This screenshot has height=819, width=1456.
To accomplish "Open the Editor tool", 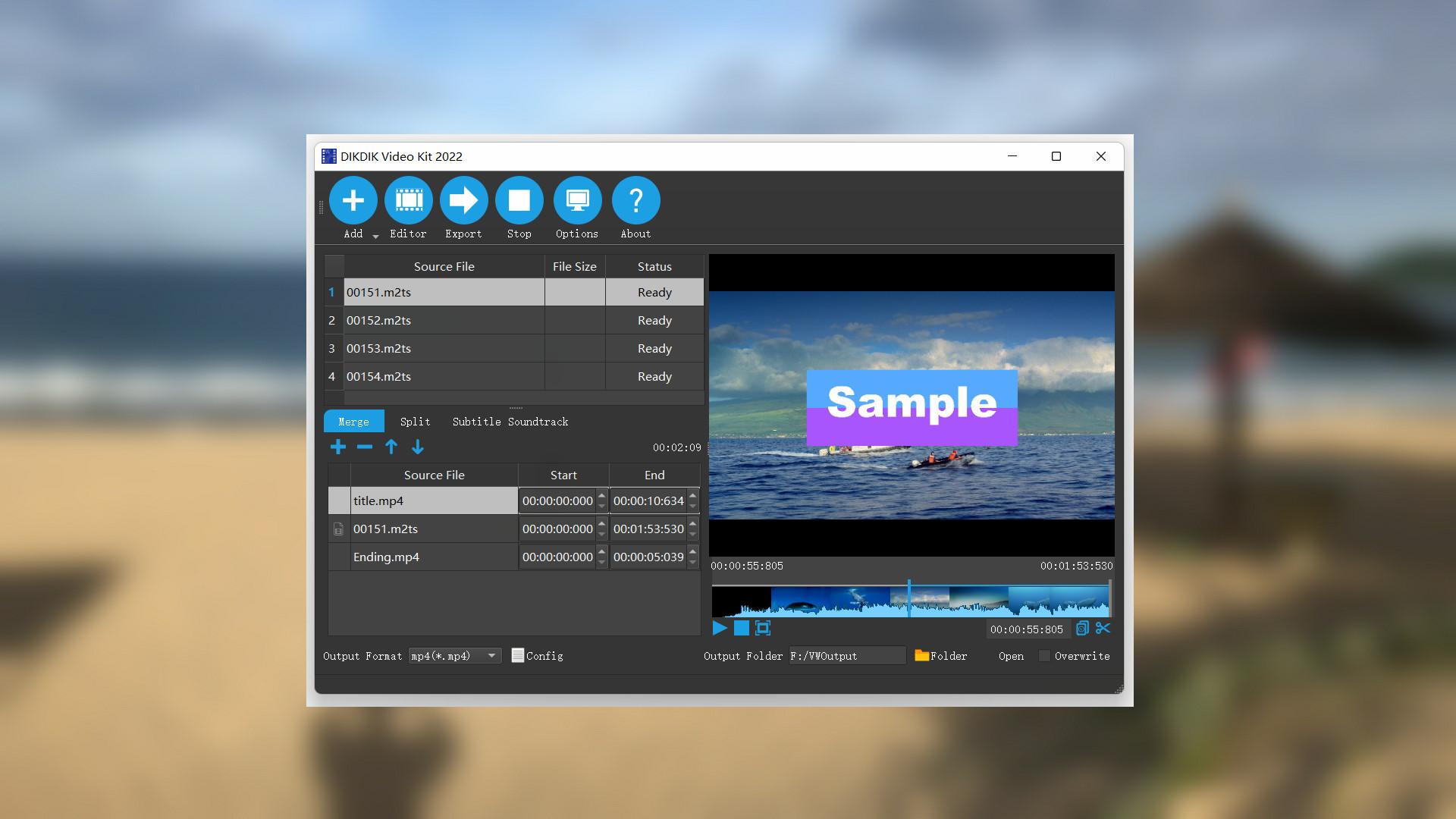I will click(x=408, y=201).
